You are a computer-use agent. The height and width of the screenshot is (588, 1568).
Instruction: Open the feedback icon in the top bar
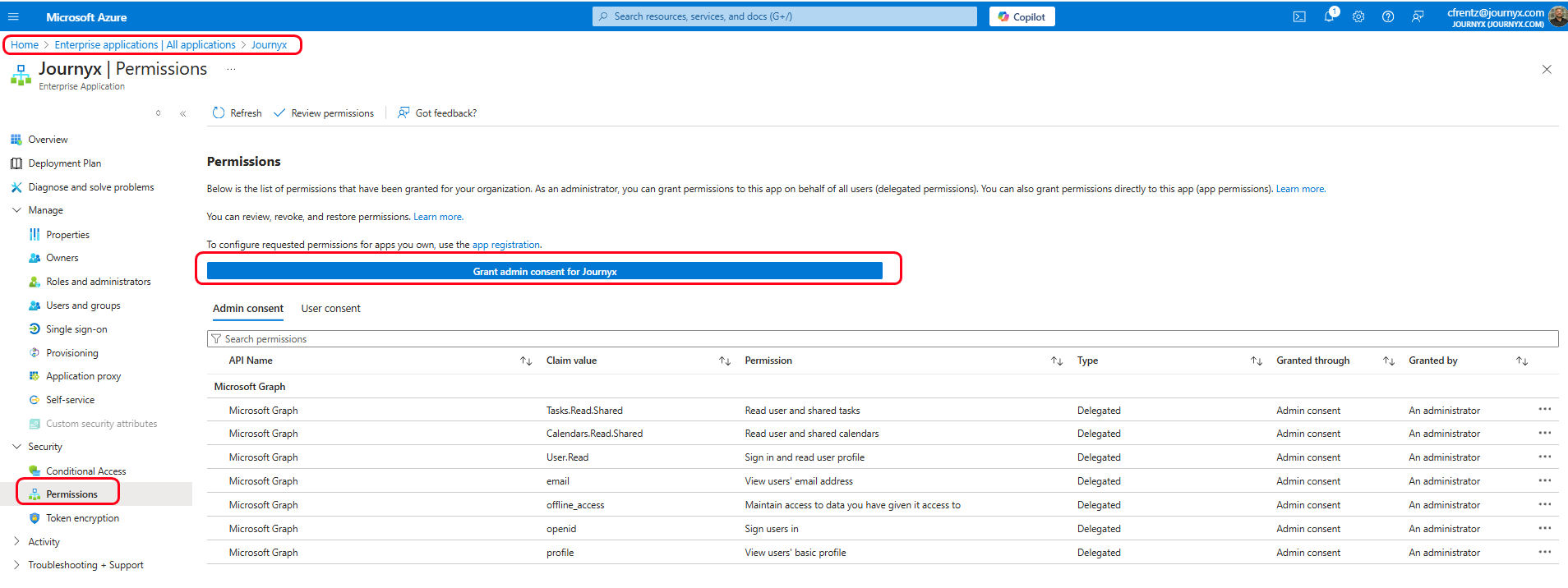point(1418,16)
